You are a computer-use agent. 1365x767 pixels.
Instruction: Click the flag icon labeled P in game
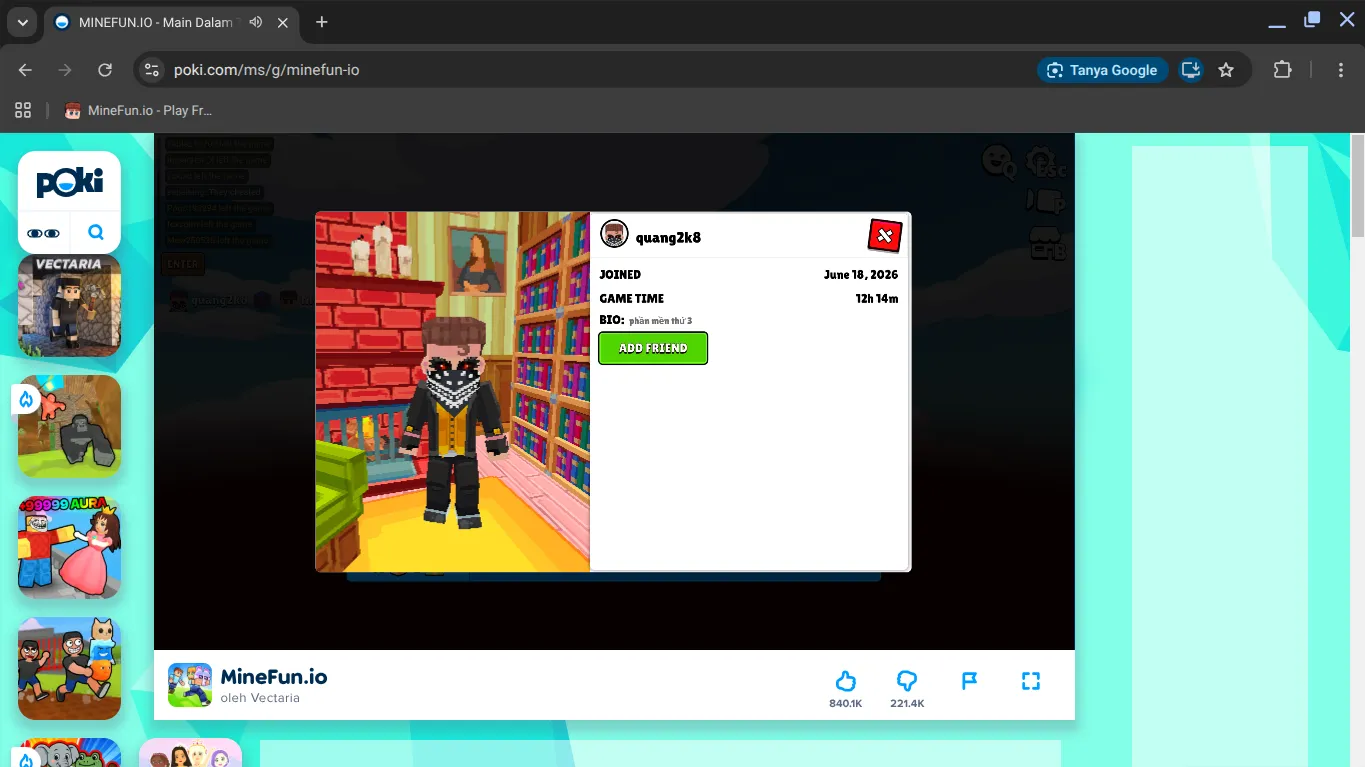point(1046,200)
